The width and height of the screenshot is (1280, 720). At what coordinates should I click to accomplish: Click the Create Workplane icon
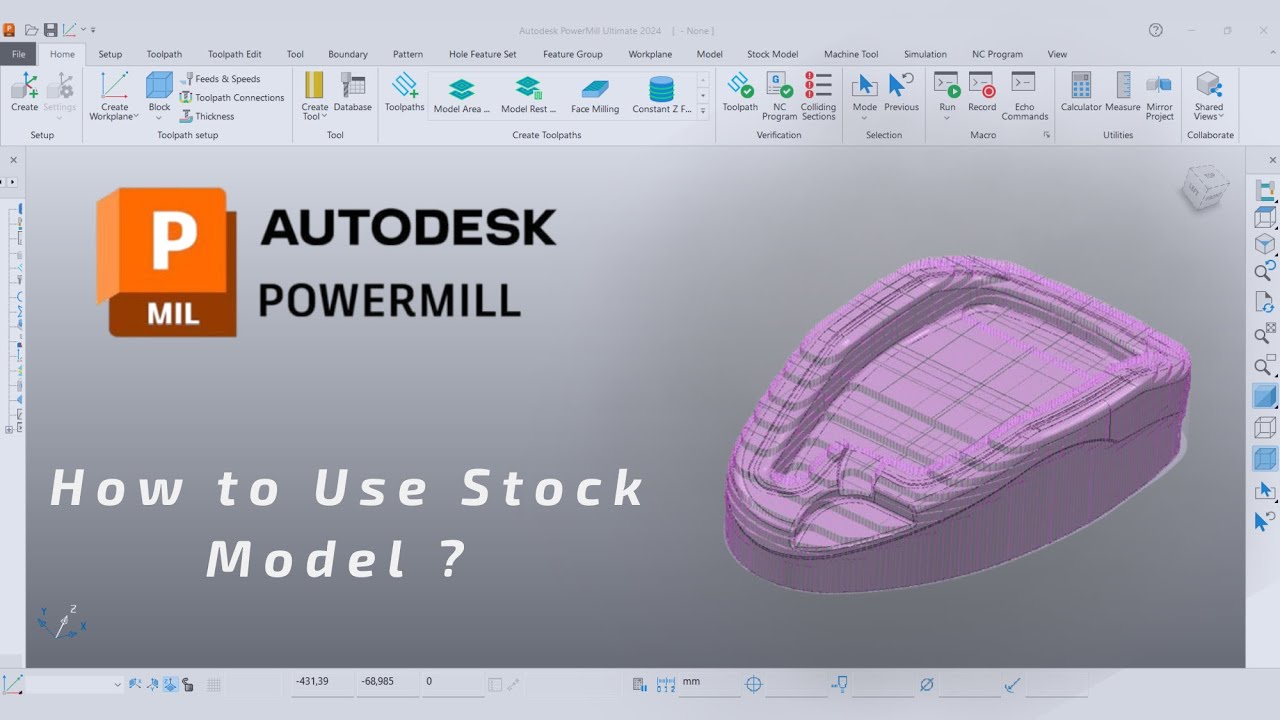(x=115, y=86)
